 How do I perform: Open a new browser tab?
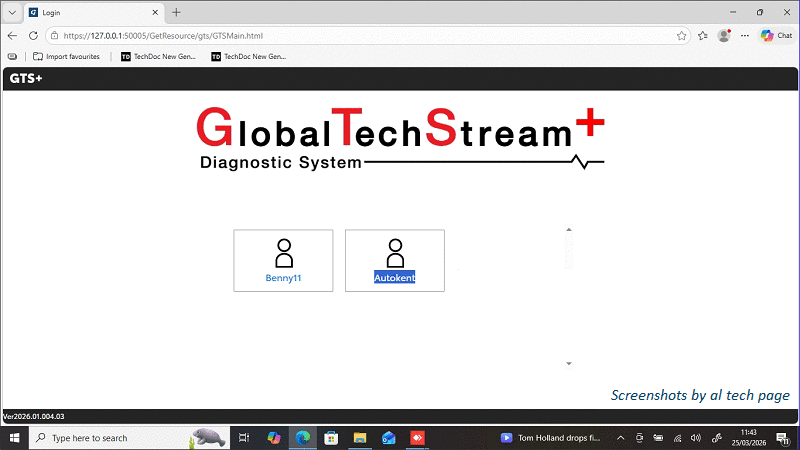[x=176, y=12]
